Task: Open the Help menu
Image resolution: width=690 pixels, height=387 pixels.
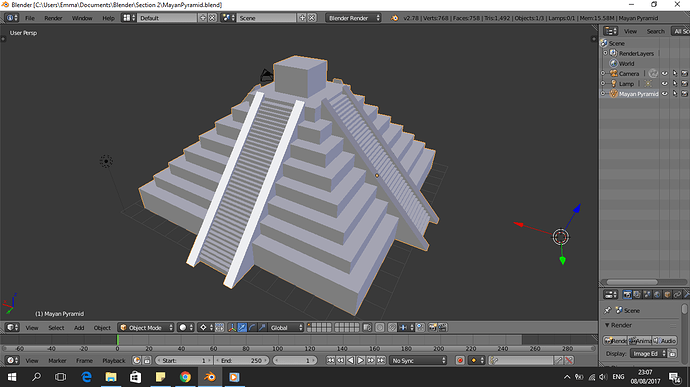Action: (x=108, y=18)
